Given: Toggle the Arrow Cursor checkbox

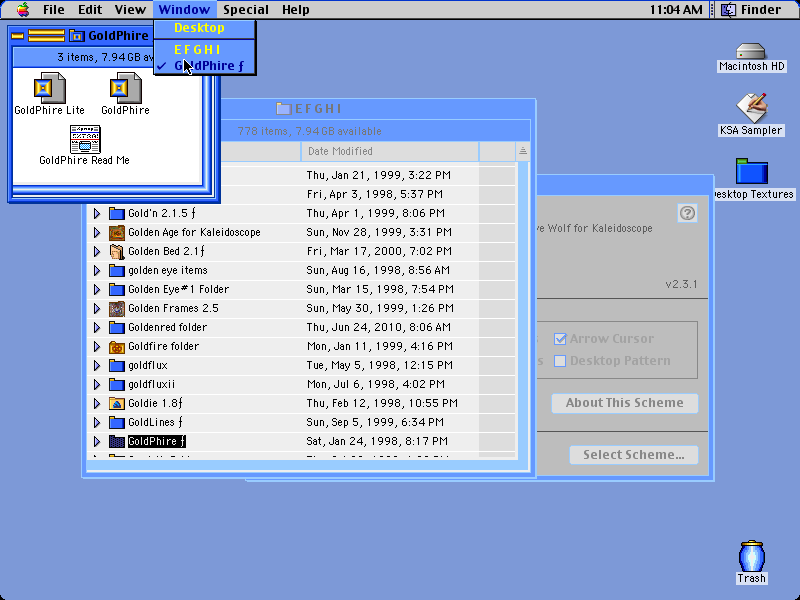Looking at the screenshot, I should click(x=560, y=339).
